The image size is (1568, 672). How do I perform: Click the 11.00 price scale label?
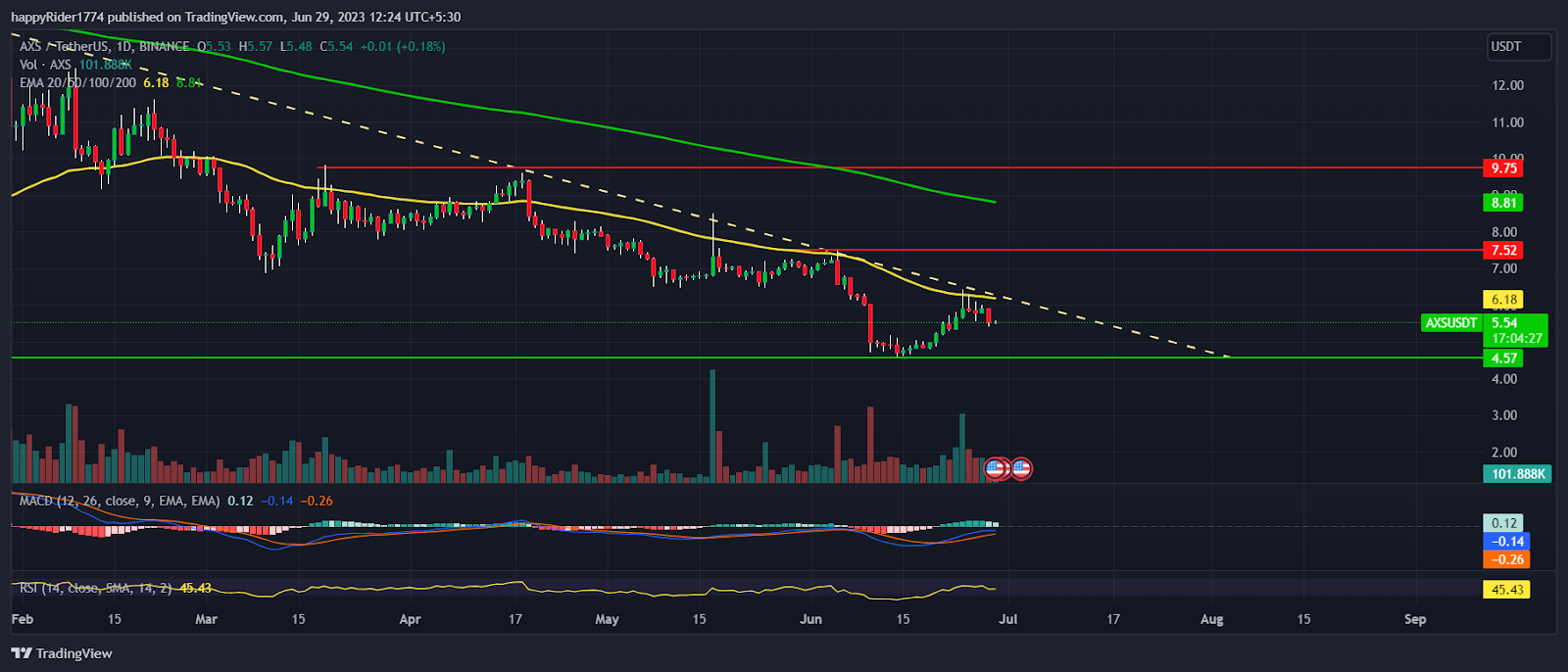point(1507,122)
